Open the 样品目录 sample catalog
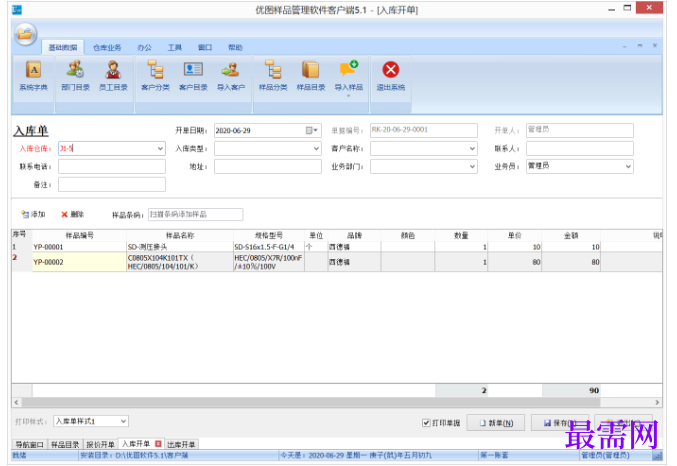This screenshot has width=677, height=466. (x=310, y=76)
